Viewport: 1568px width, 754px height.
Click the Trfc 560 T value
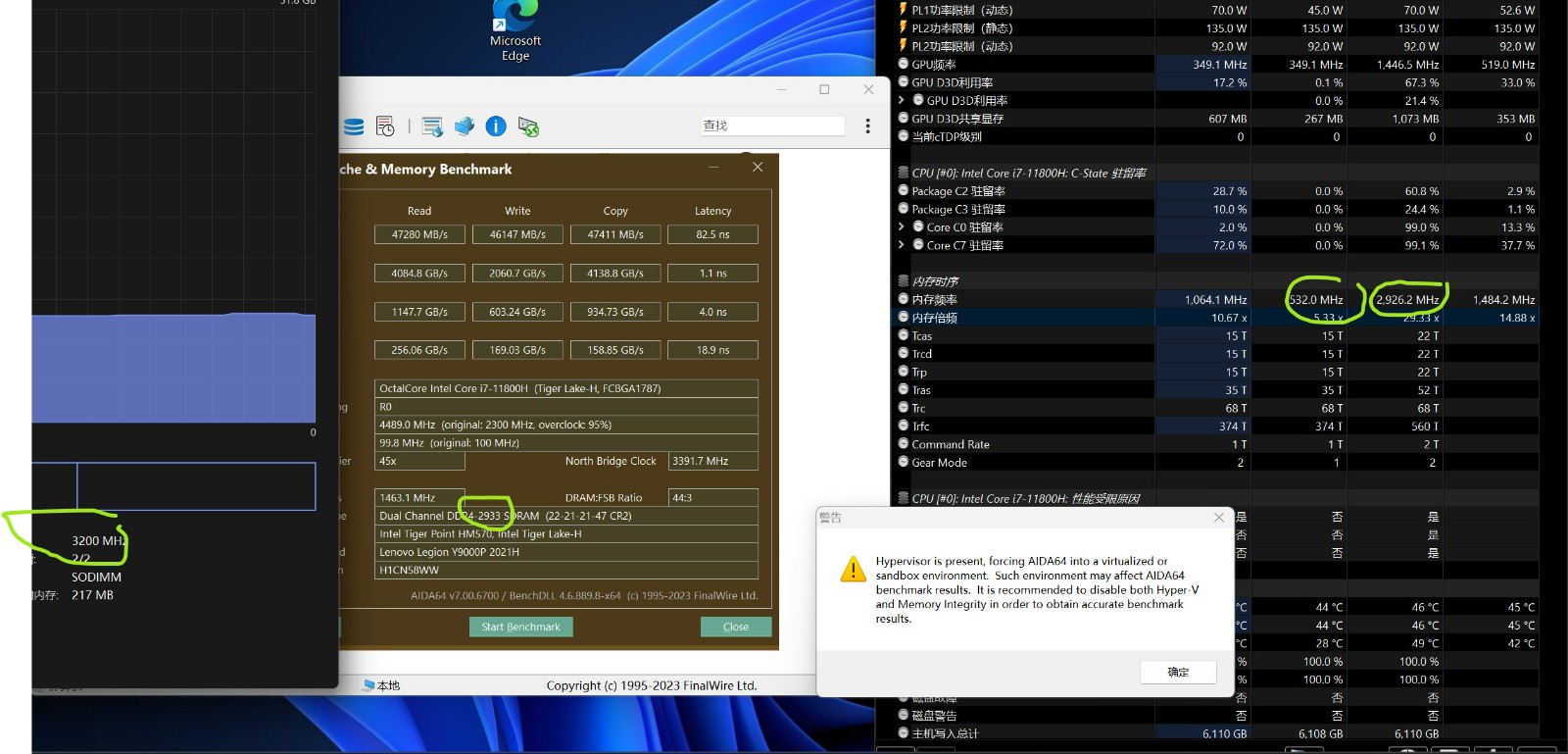(x=1425, y=427)
